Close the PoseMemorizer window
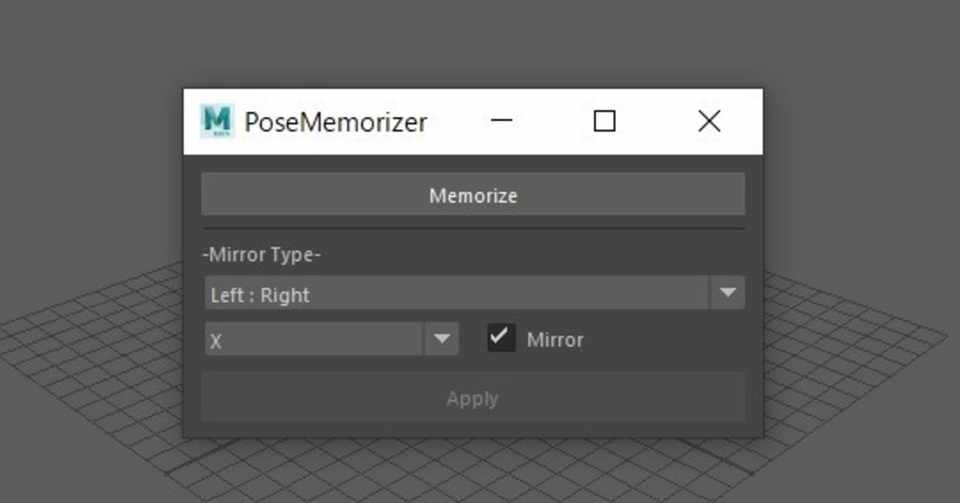 point(709,121)
